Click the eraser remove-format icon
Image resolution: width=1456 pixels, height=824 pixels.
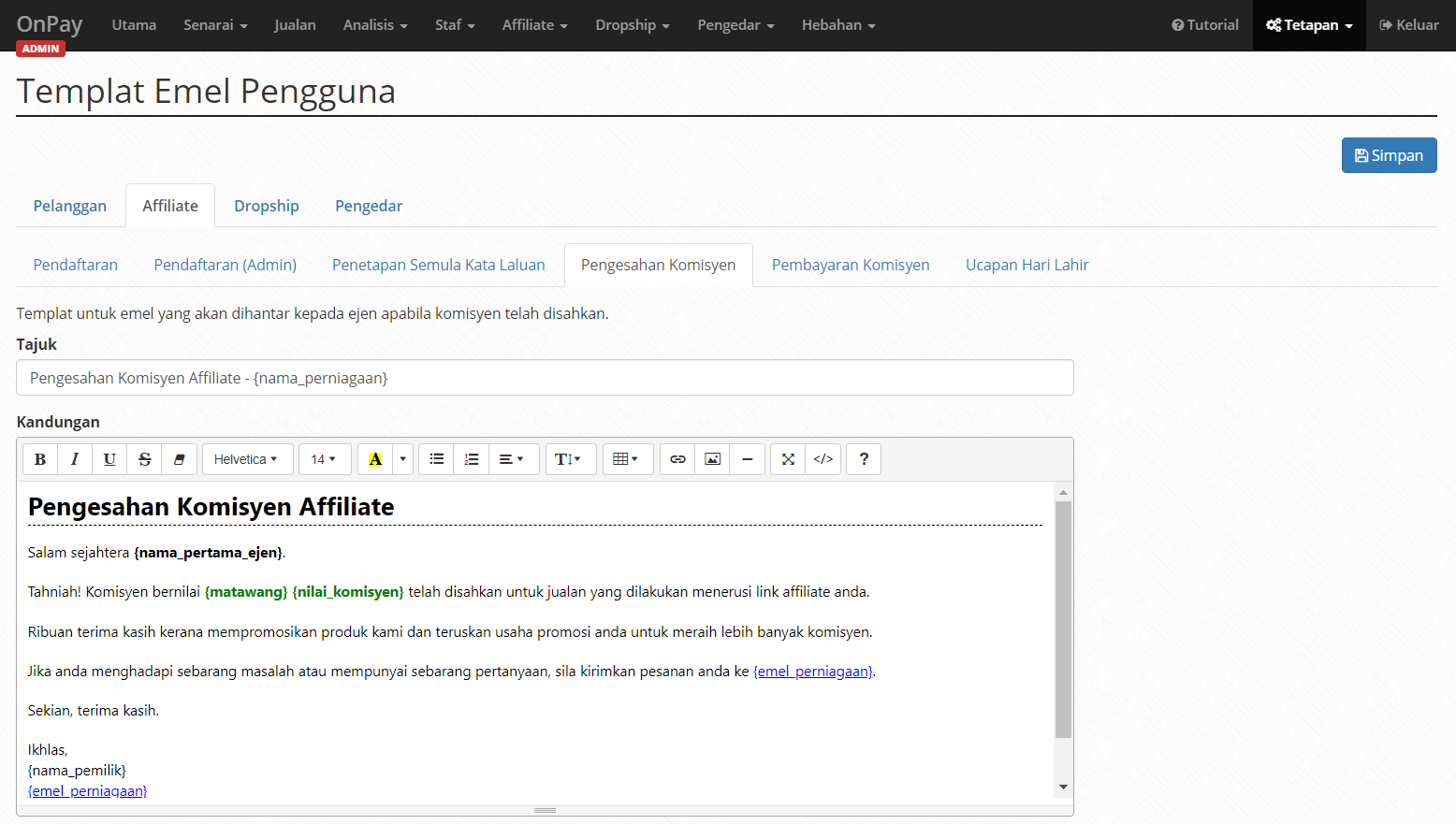[179, 459]
